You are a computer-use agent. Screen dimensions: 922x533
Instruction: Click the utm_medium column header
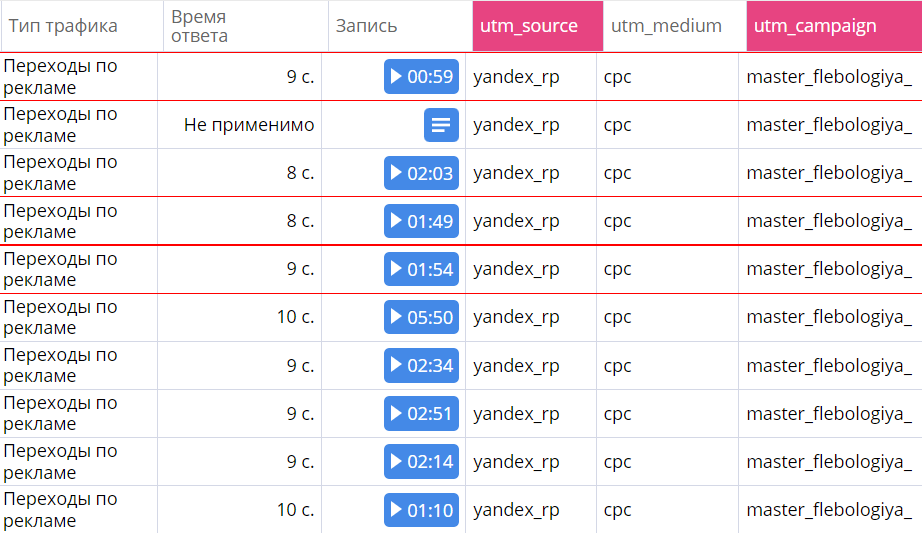click(x=666, y=26)
